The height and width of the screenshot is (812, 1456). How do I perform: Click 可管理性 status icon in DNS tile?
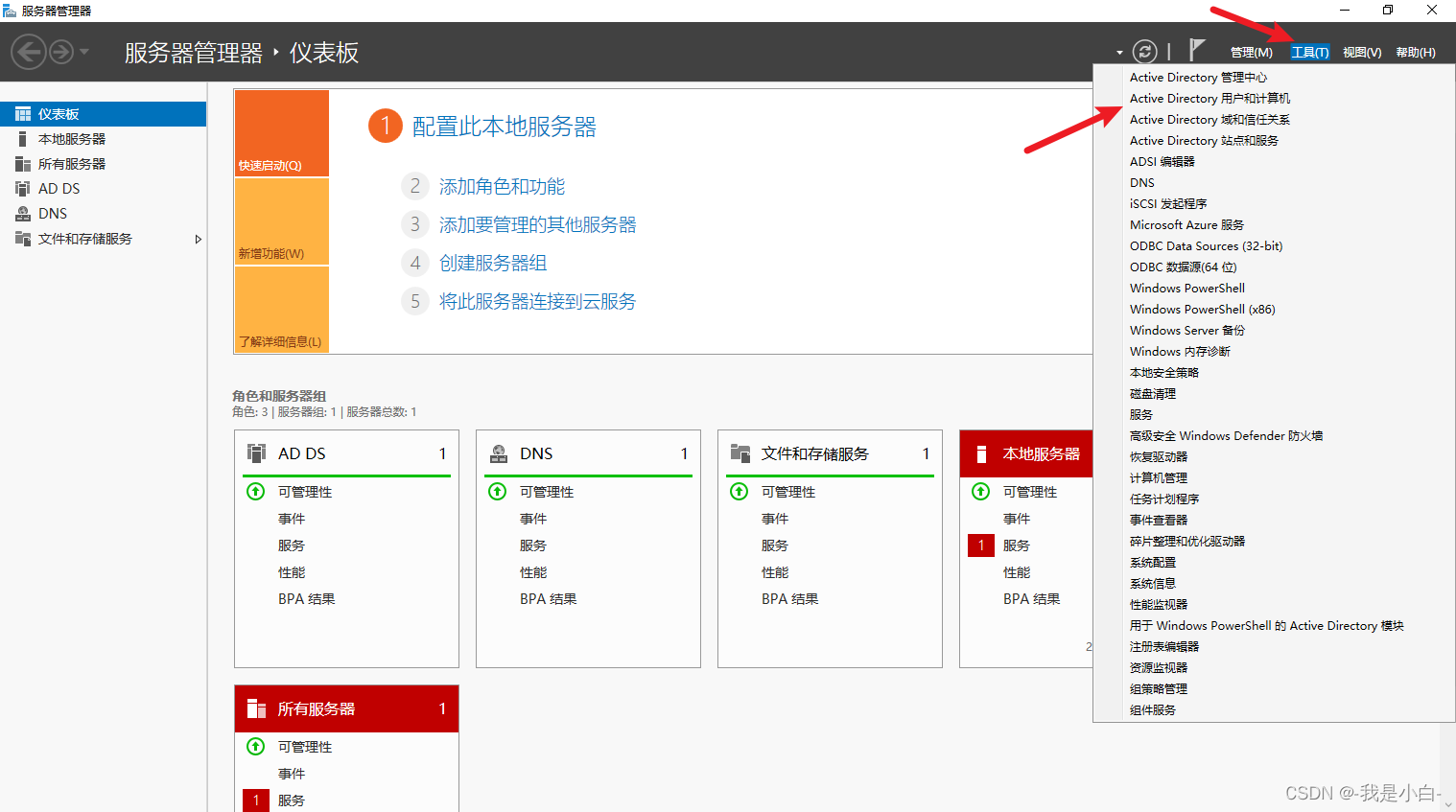pos(498,492)
